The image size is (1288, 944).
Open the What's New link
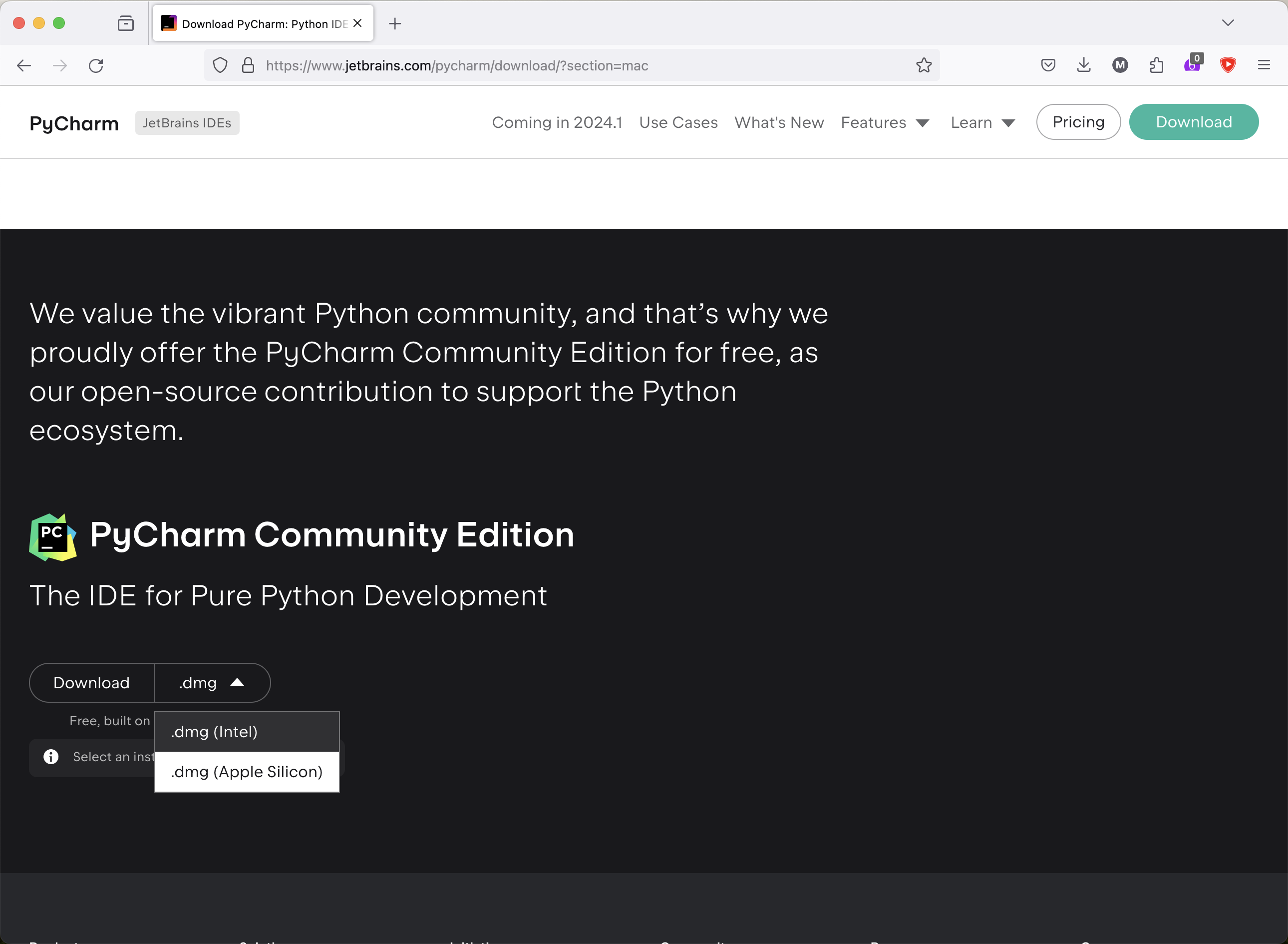coord(778,122)
